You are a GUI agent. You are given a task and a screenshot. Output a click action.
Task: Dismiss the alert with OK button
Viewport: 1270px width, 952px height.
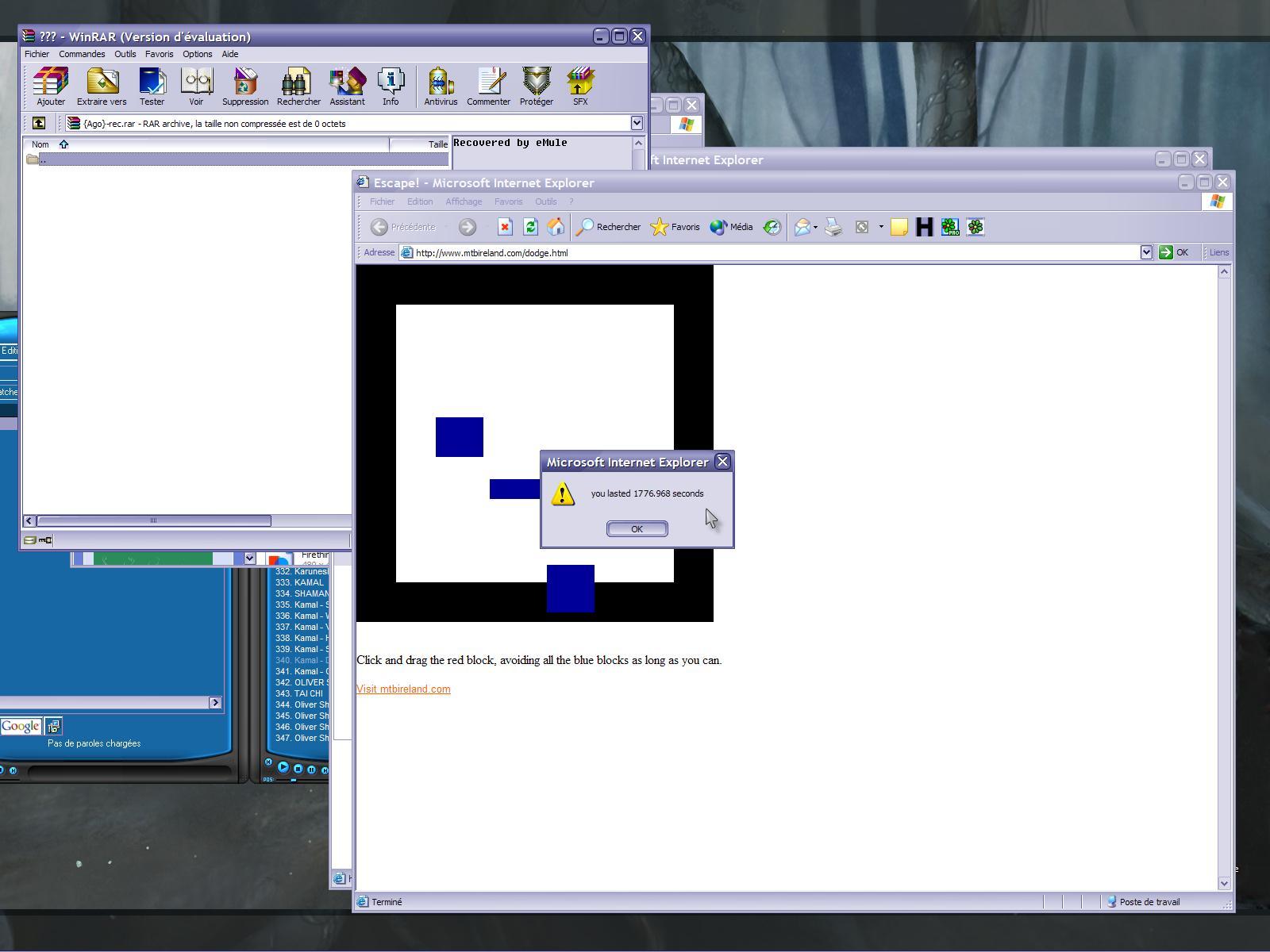pyautogui.click(x=637, y=529)
